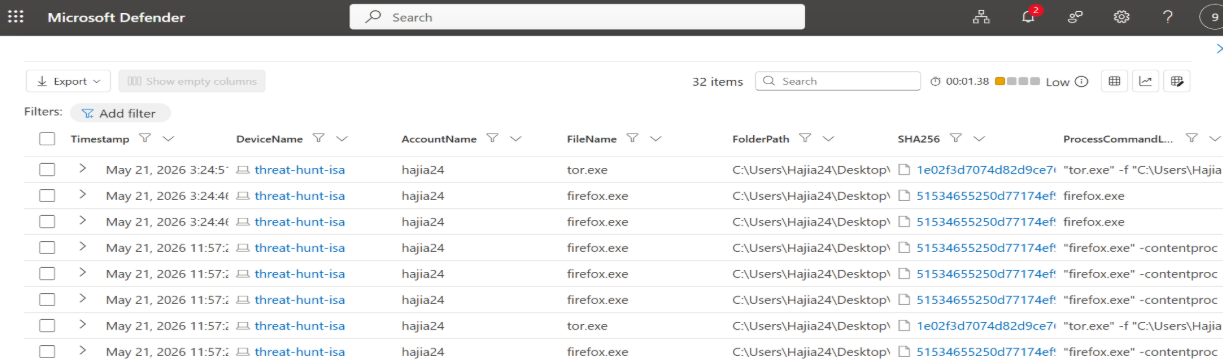Viewport: 1232px width, 361px height.
Task: Filter the AccountName column via funnel icon
Action: (x=492, y=139)
